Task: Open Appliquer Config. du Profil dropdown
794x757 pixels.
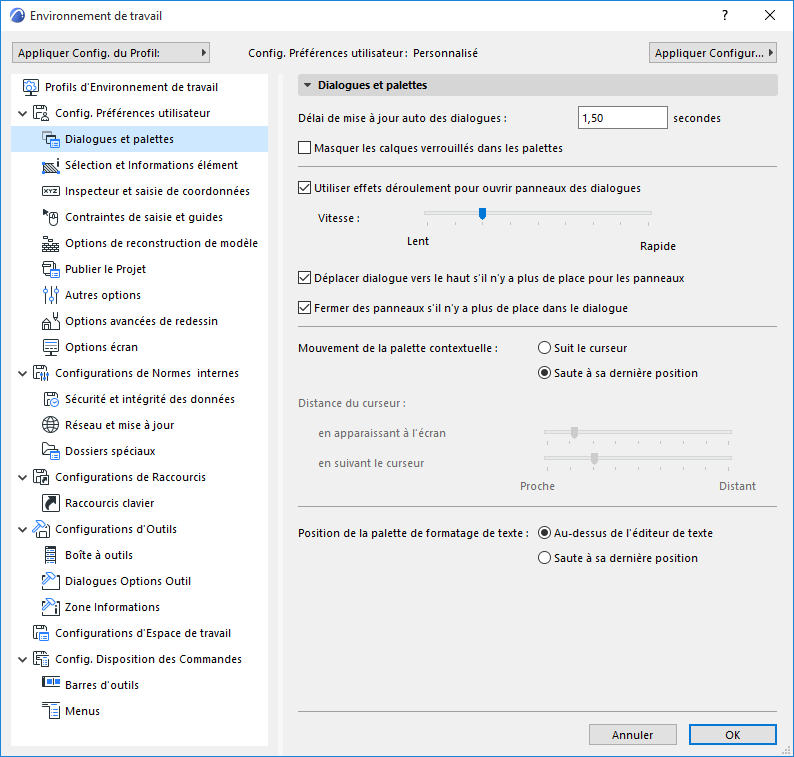Action: click(111, 53)
